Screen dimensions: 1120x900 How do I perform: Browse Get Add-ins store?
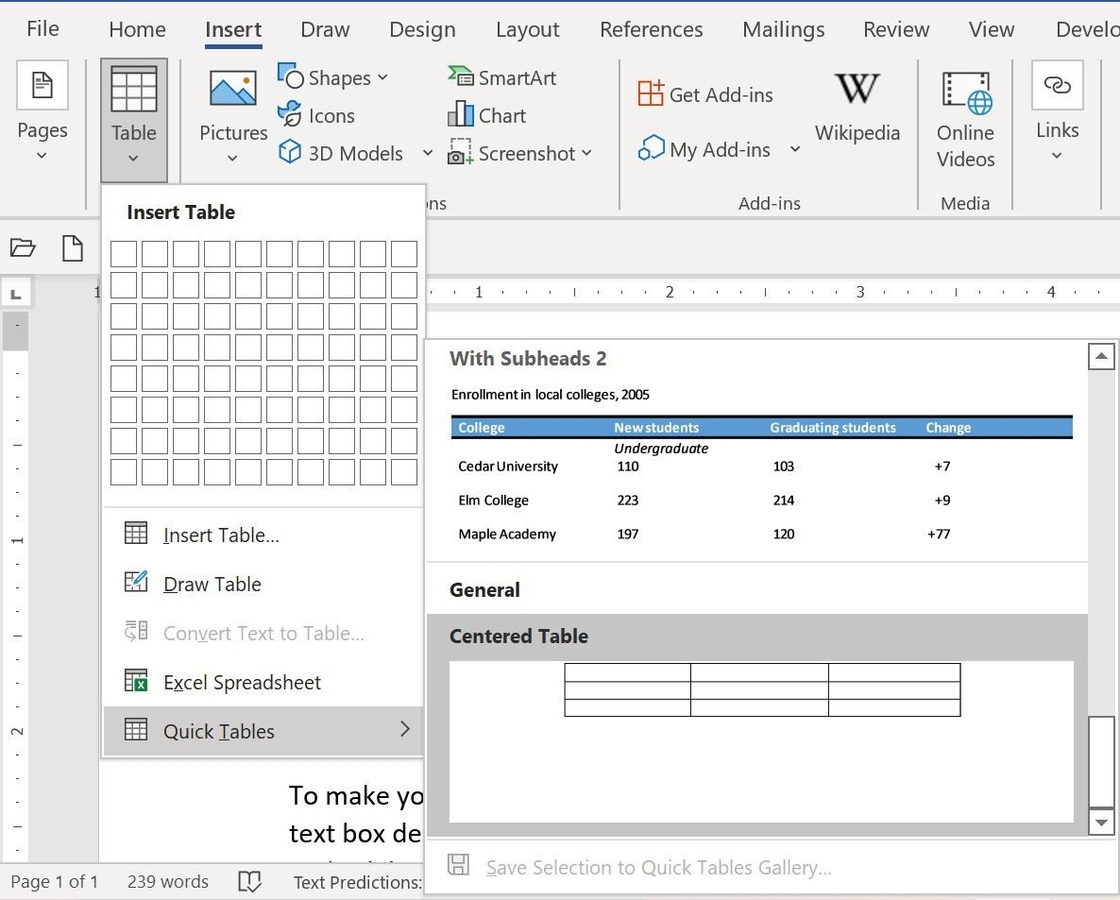tap(705, 94)
